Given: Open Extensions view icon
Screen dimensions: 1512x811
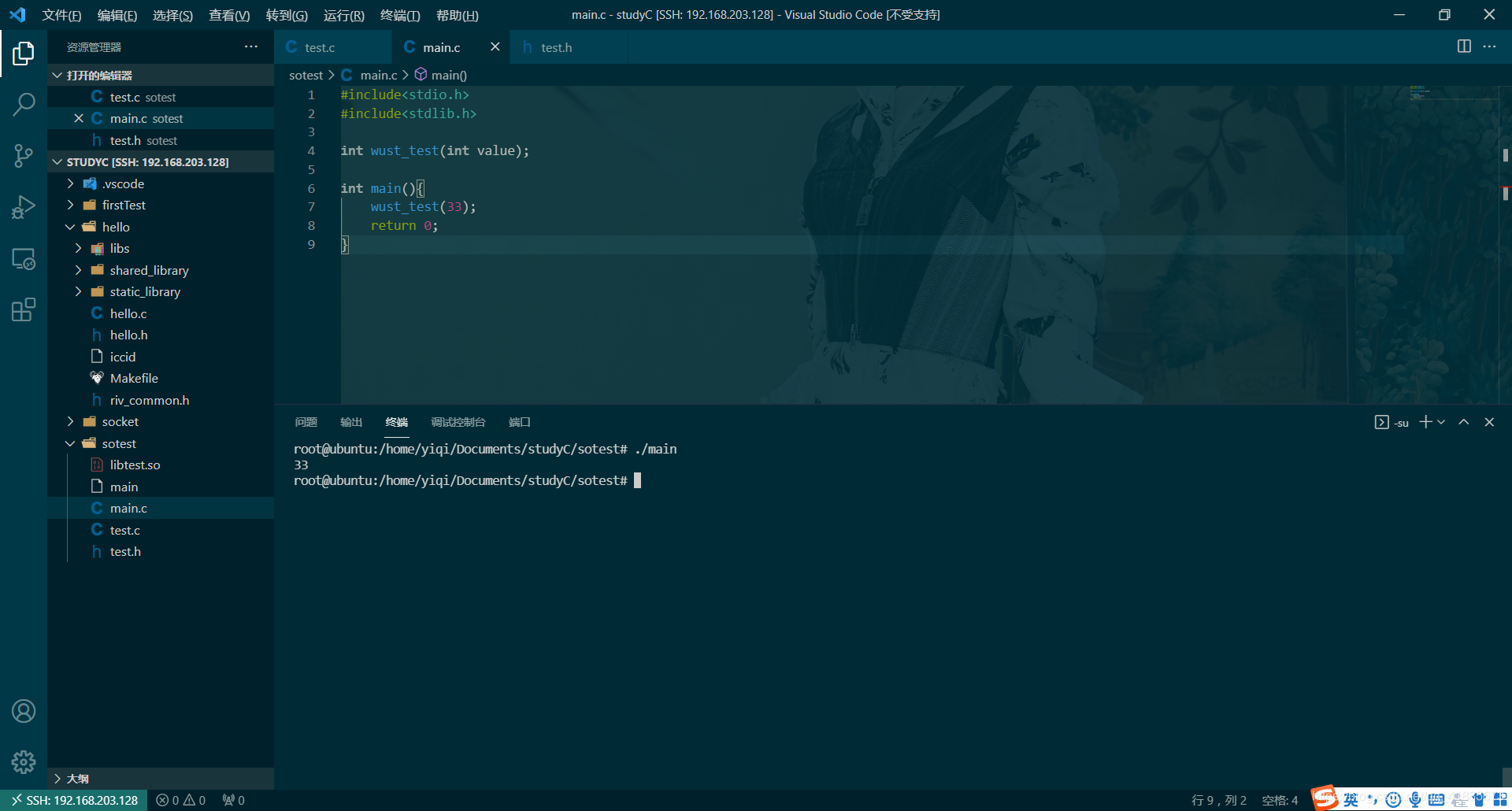Looking at the screenshot, I should pos(24,309).
